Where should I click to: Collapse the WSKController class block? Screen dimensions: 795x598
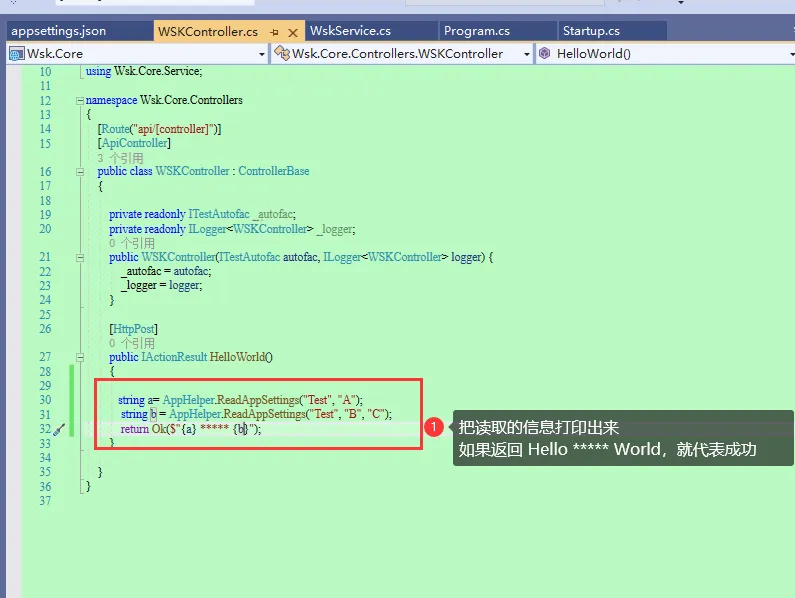click(x=80, y=172)
